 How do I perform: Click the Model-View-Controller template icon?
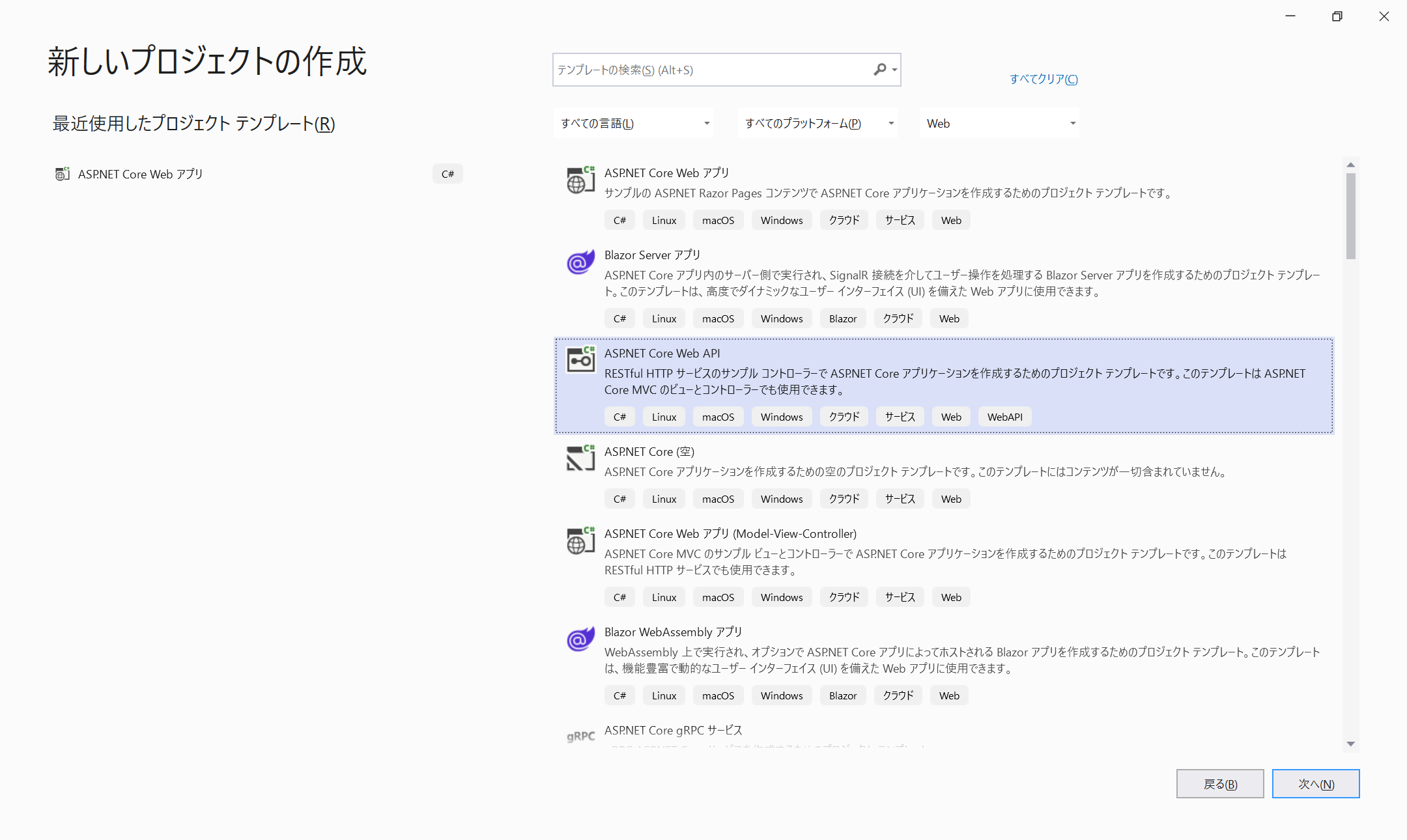[580, 540]
